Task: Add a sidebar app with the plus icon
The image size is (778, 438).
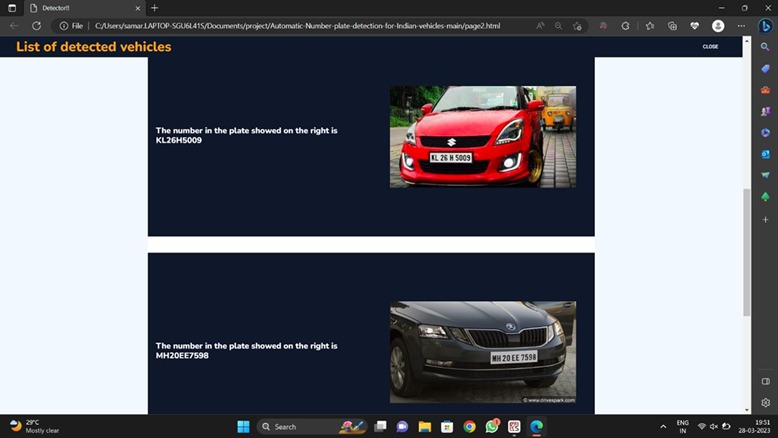Action: [x=765, y=219]
